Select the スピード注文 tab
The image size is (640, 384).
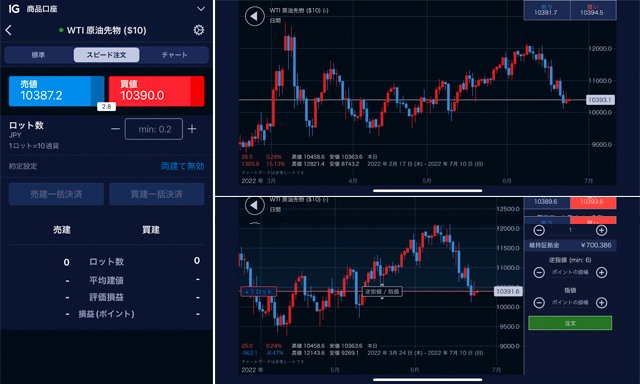[x=106, y=55]
